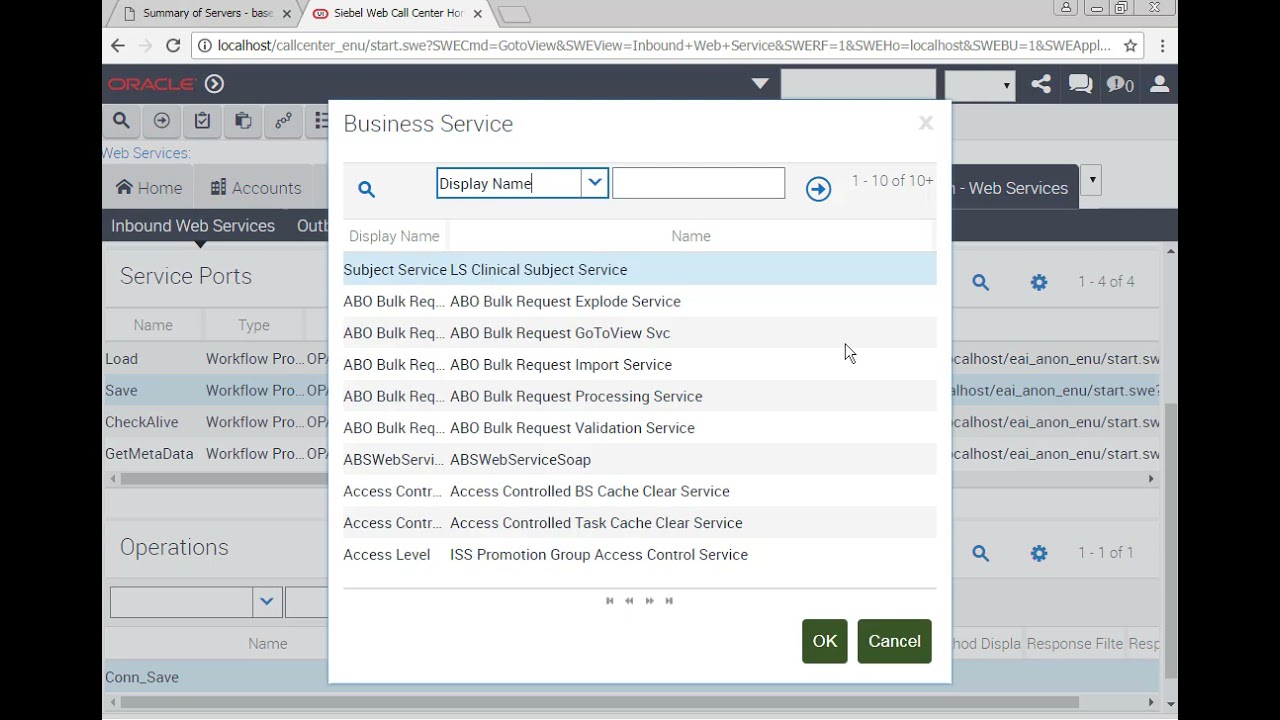Open the Operations query field dropdown
This screenshot has height=720, width=1280.
(x=266, y=601)
